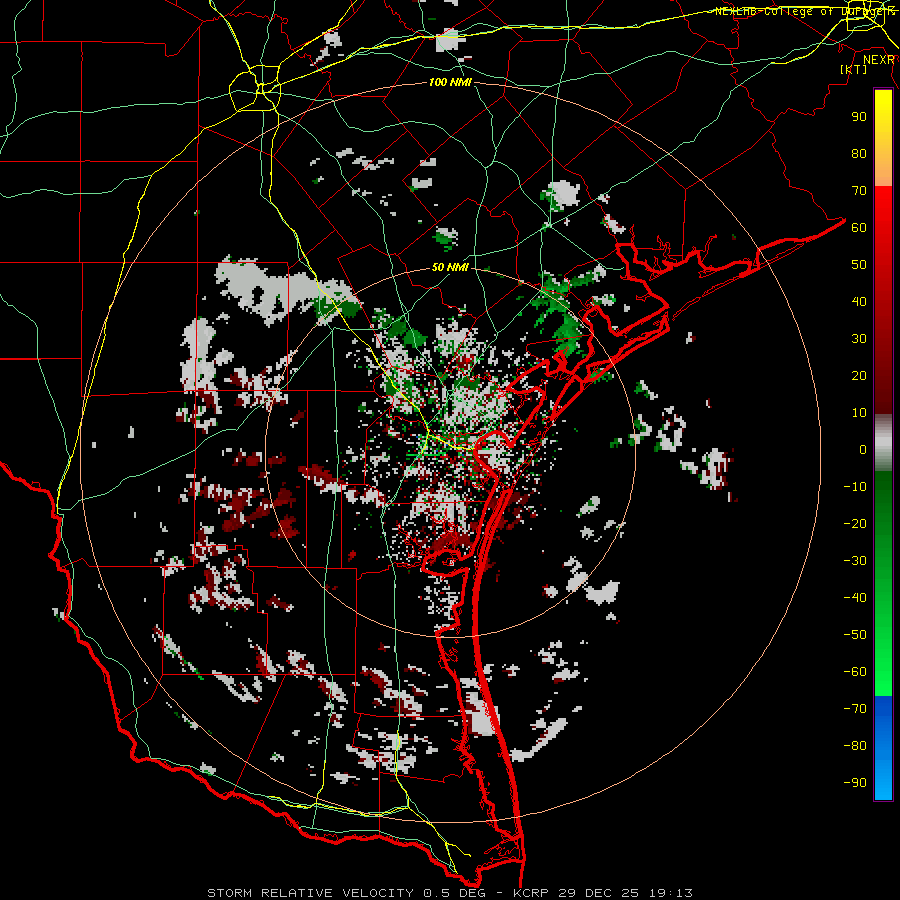Click the "50 NMI" range ring label
This screenshot has width=900, height=900.
coord(450,267)
